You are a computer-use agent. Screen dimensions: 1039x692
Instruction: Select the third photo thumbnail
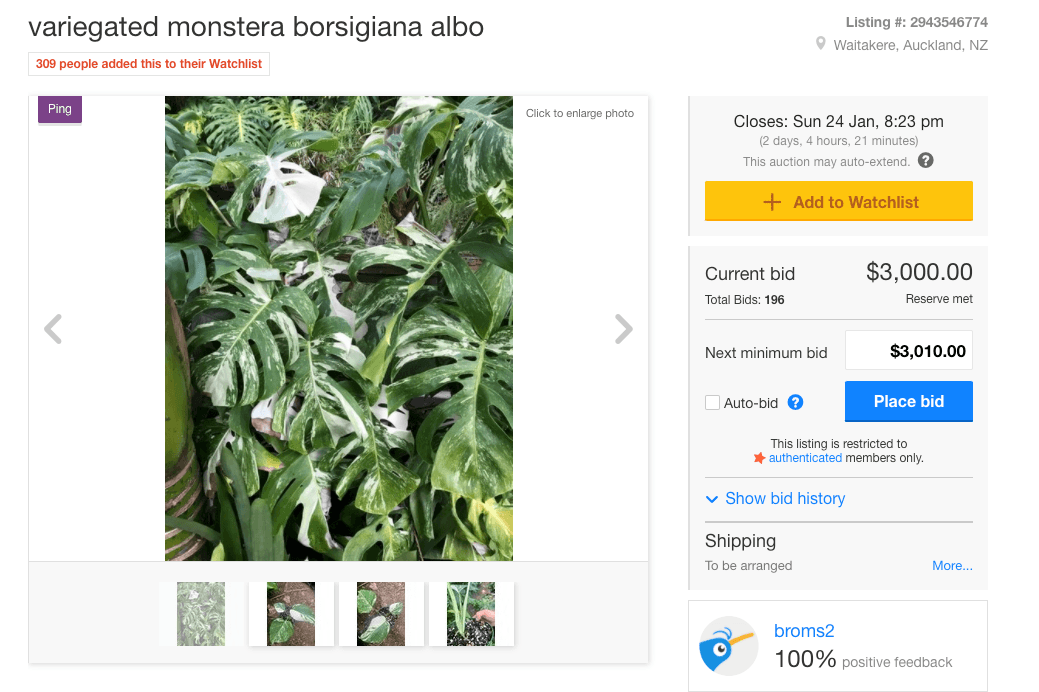pos(381,613)
